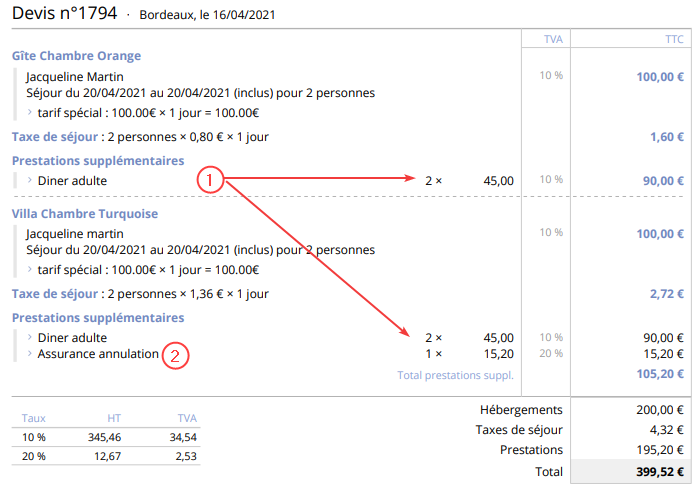Click the 15,20 unit price of Assurance annulation

(498, 354)
